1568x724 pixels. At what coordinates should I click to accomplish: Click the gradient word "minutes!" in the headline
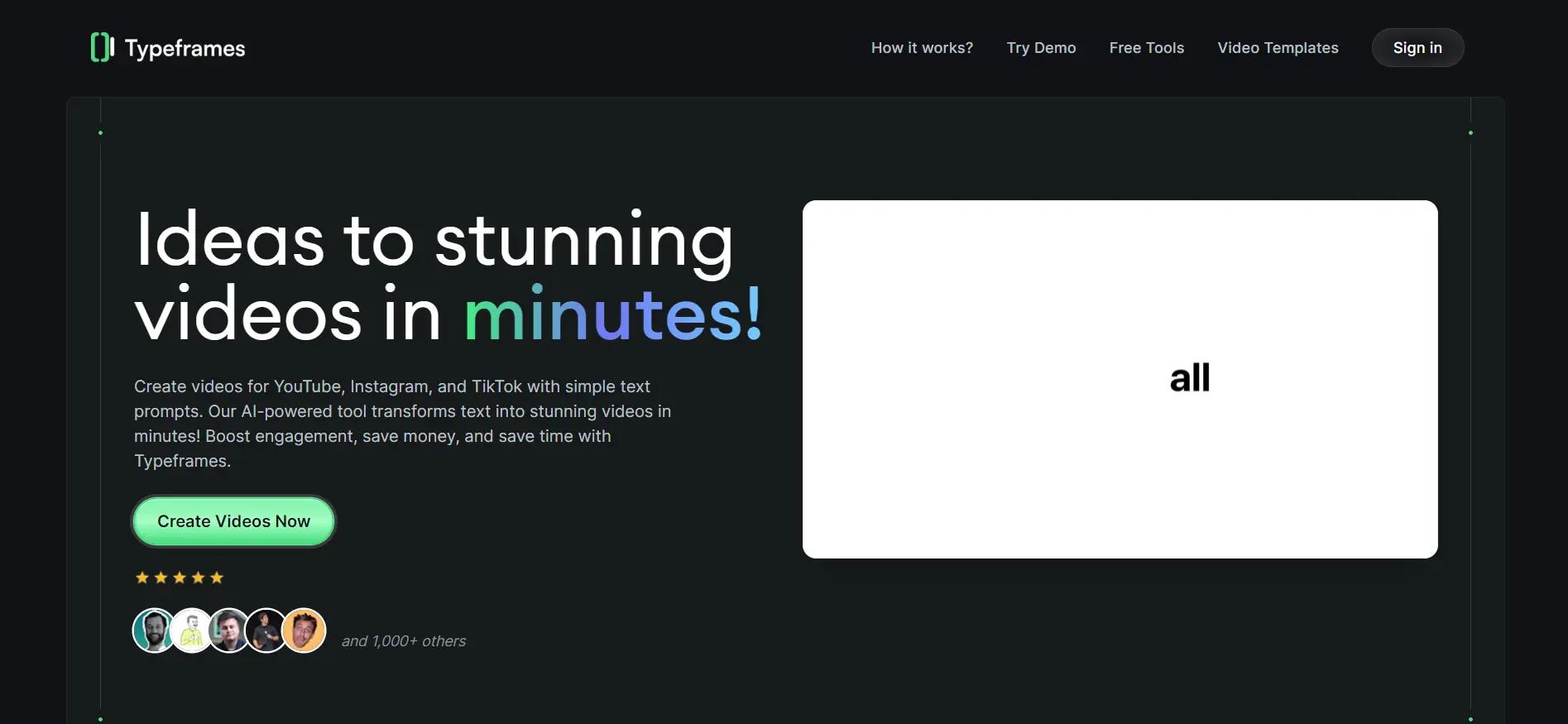coord(613,314)
